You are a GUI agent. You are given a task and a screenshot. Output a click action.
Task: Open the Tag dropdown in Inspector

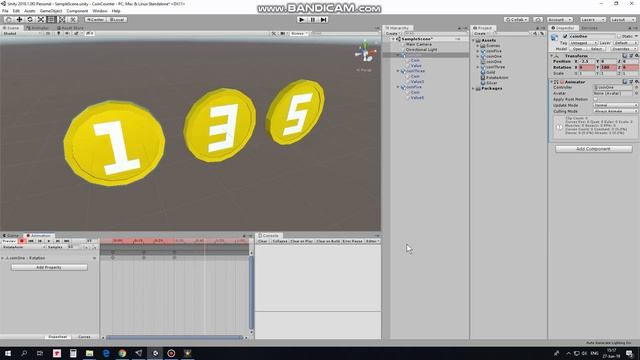click(583, 43)
